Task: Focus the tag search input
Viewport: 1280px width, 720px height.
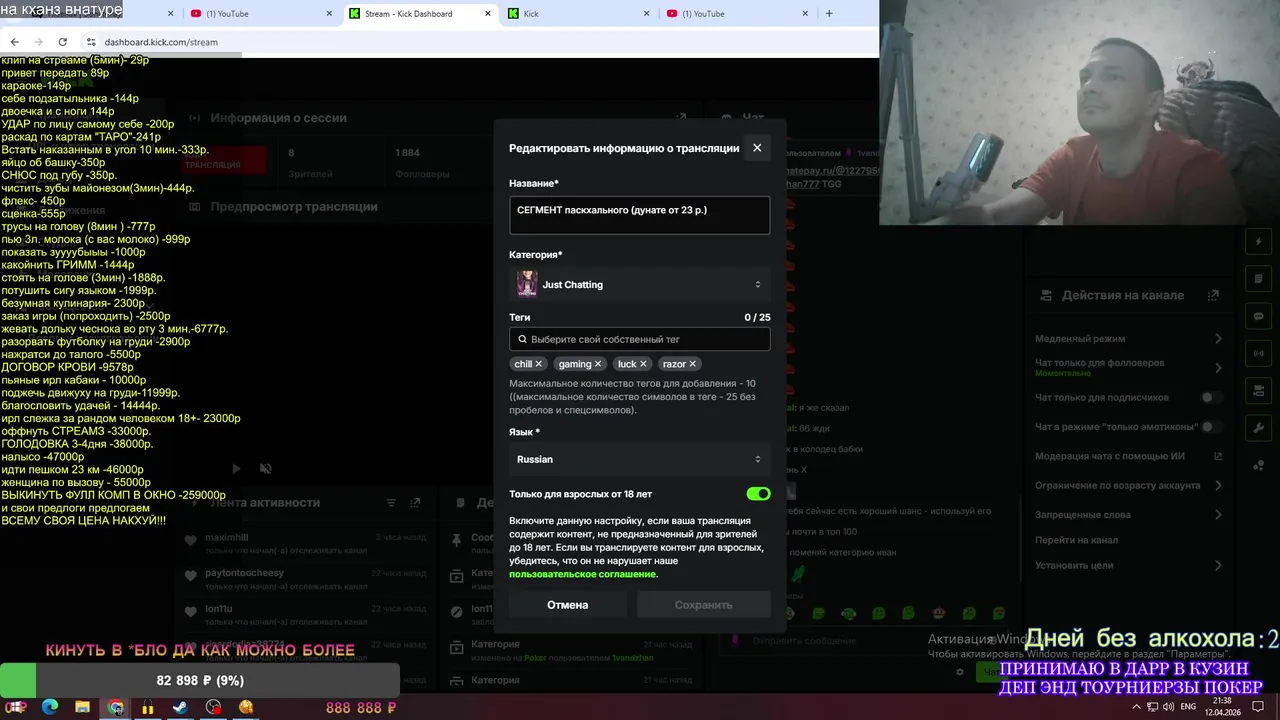Action: pyautogui.click(x=639, y=339)
